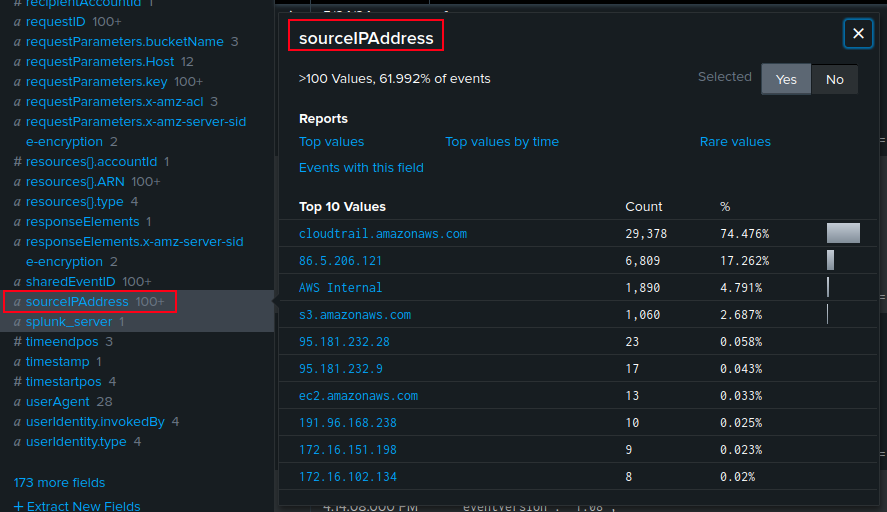Set Selected to No
The width and height of the screenshot is (887, 512).
tap(834, 79)
